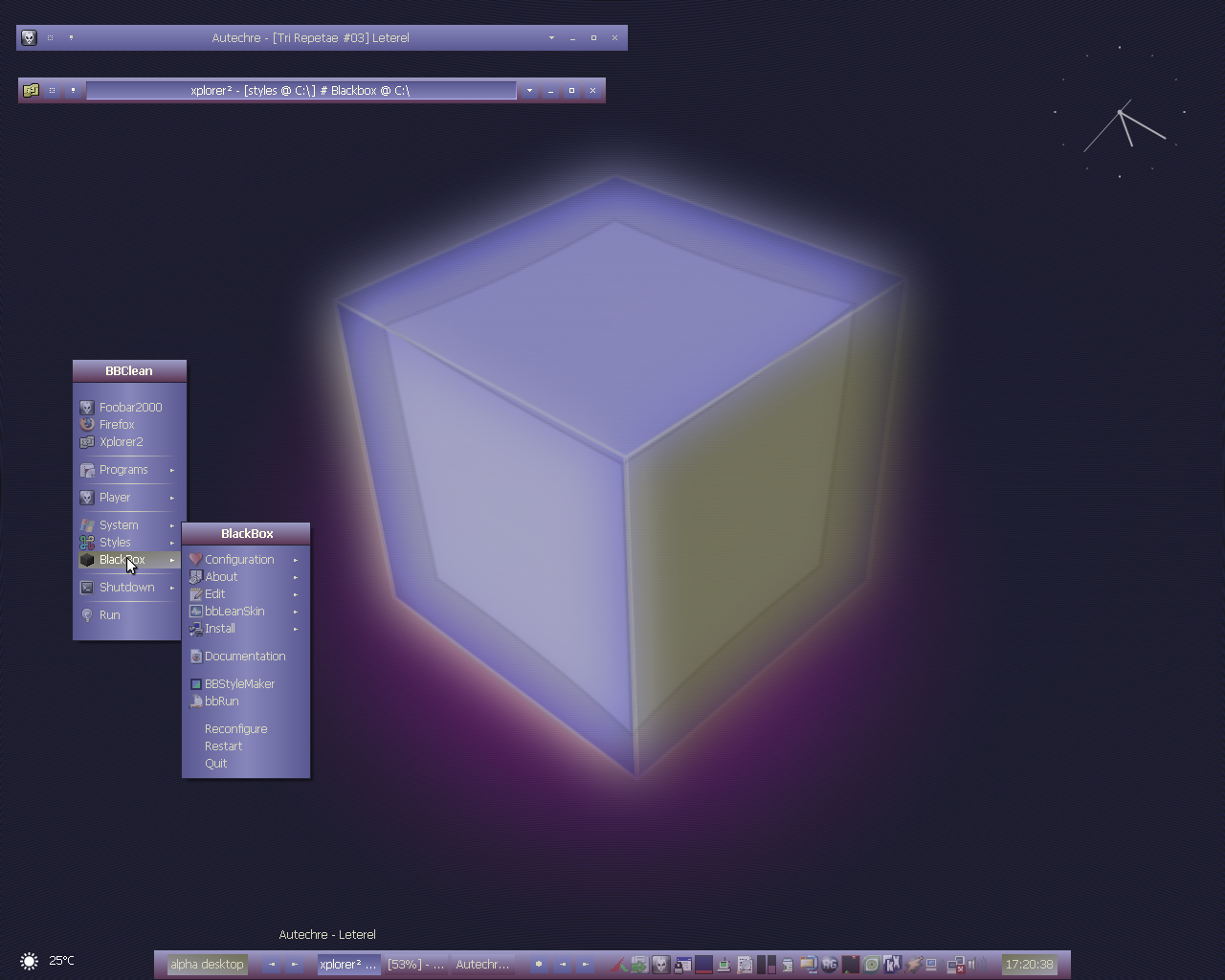
Task: Click the skull icon on the Autechre title bar
Action: click(29, 38)
